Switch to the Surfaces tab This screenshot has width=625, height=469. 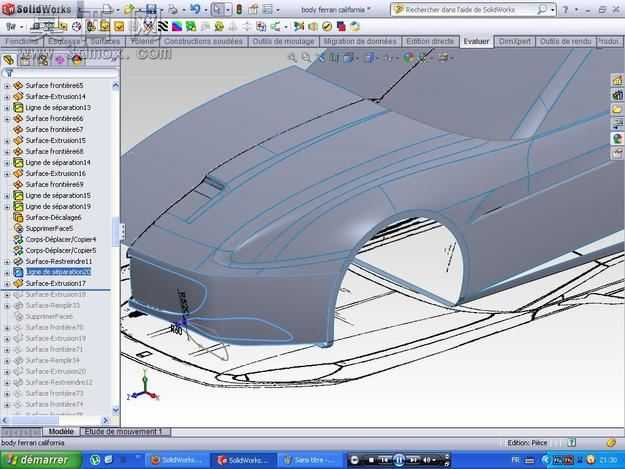point(105,41)
